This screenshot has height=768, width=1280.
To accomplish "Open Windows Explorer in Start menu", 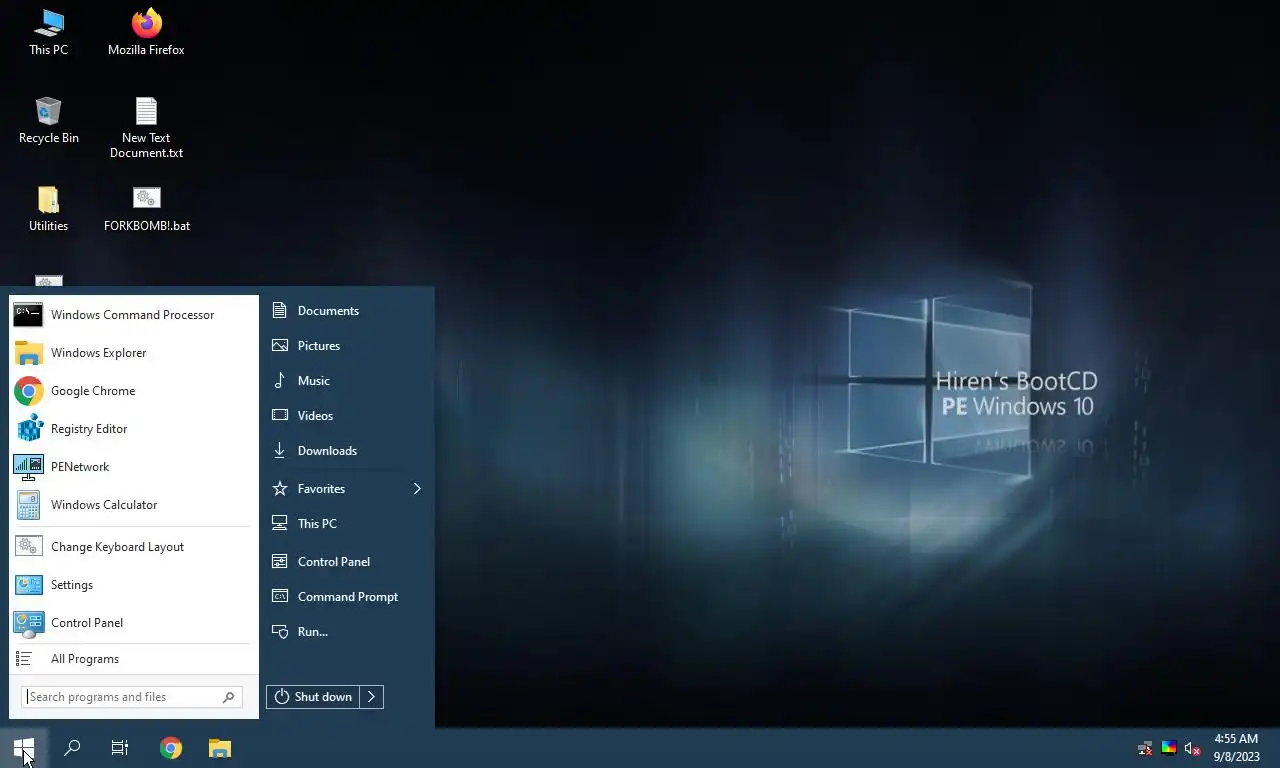I will click(x=133, y=353).
